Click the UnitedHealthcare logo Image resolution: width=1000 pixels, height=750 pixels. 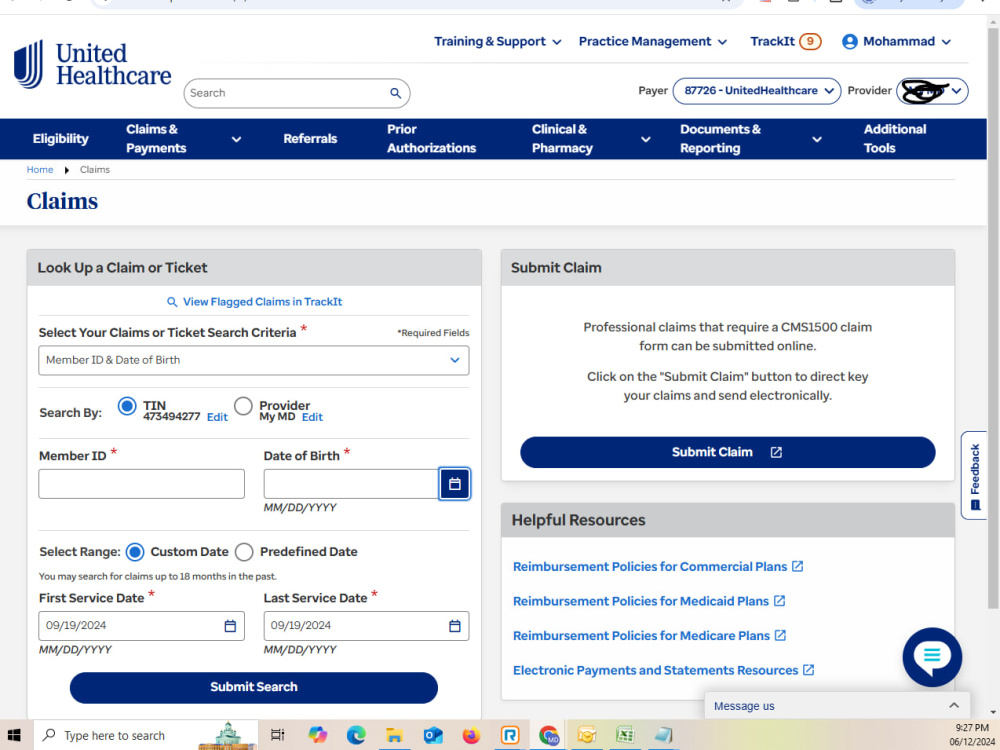point(92,64)
